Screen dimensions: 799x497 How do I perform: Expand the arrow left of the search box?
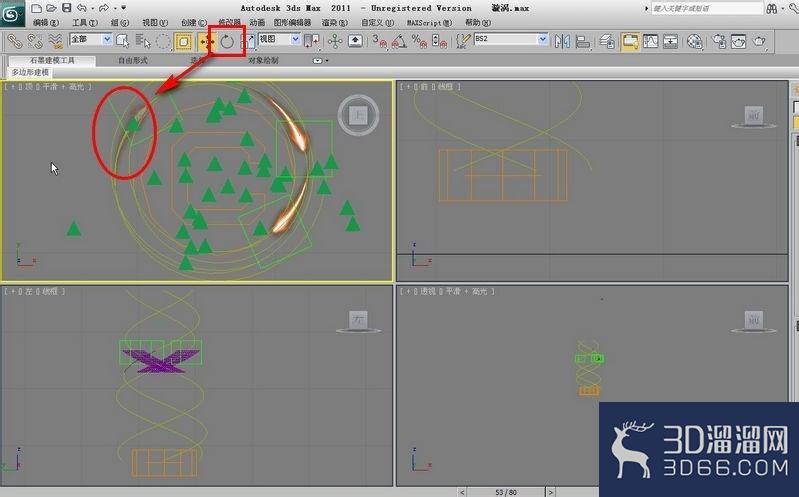point(647,9)
